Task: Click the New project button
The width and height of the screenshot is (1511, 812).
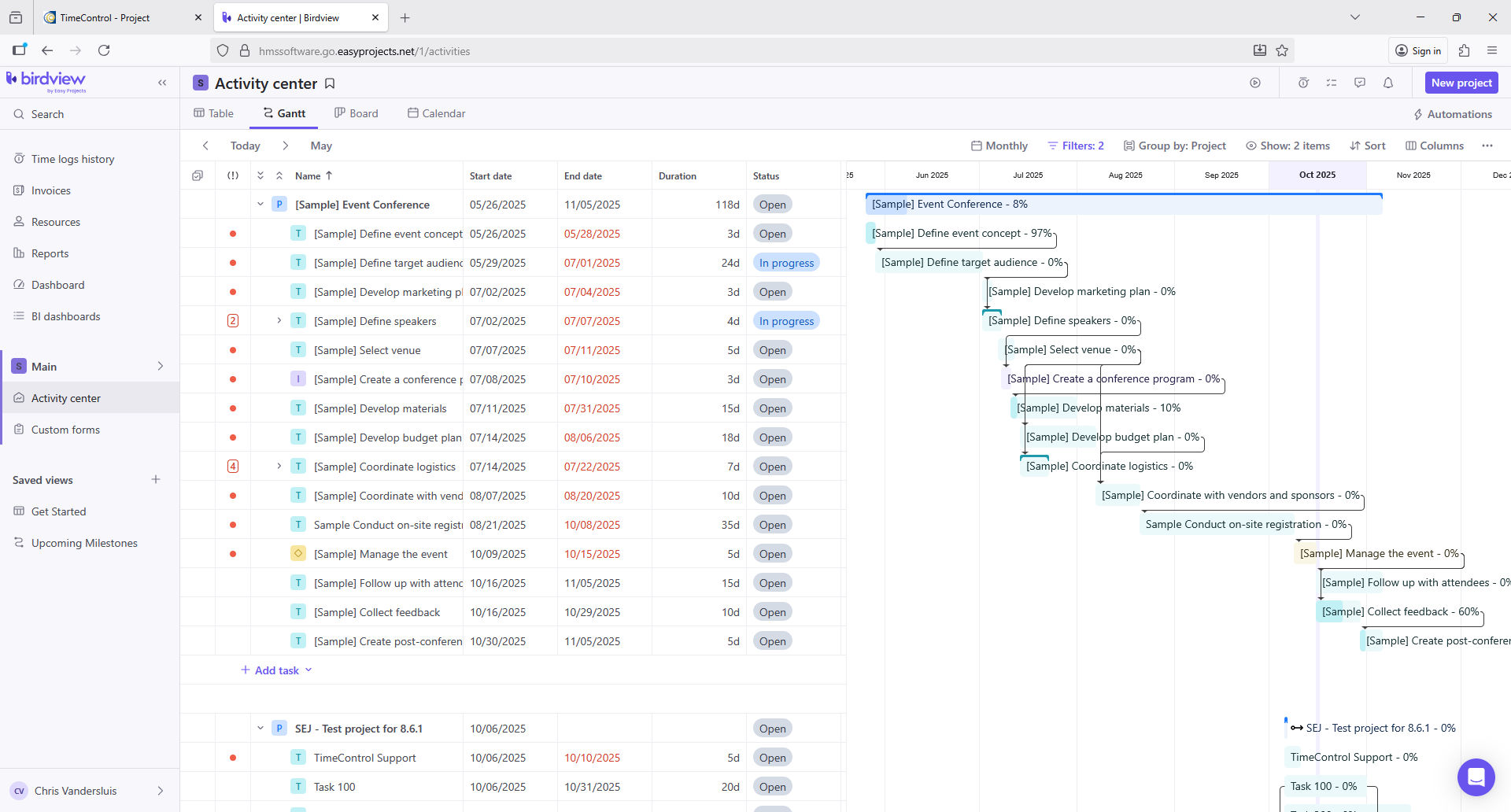Action: [1461, 83]
